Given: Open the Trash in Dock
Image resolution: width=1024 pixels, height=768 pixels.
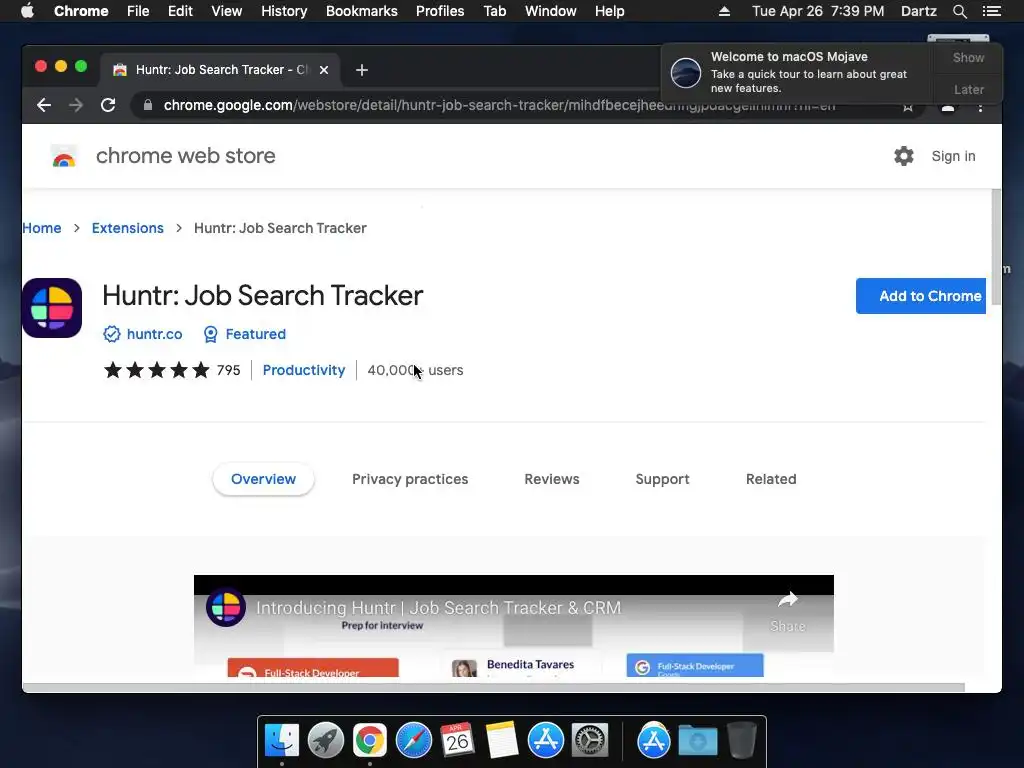Looking at the screenshot, I should click(742, 741).
